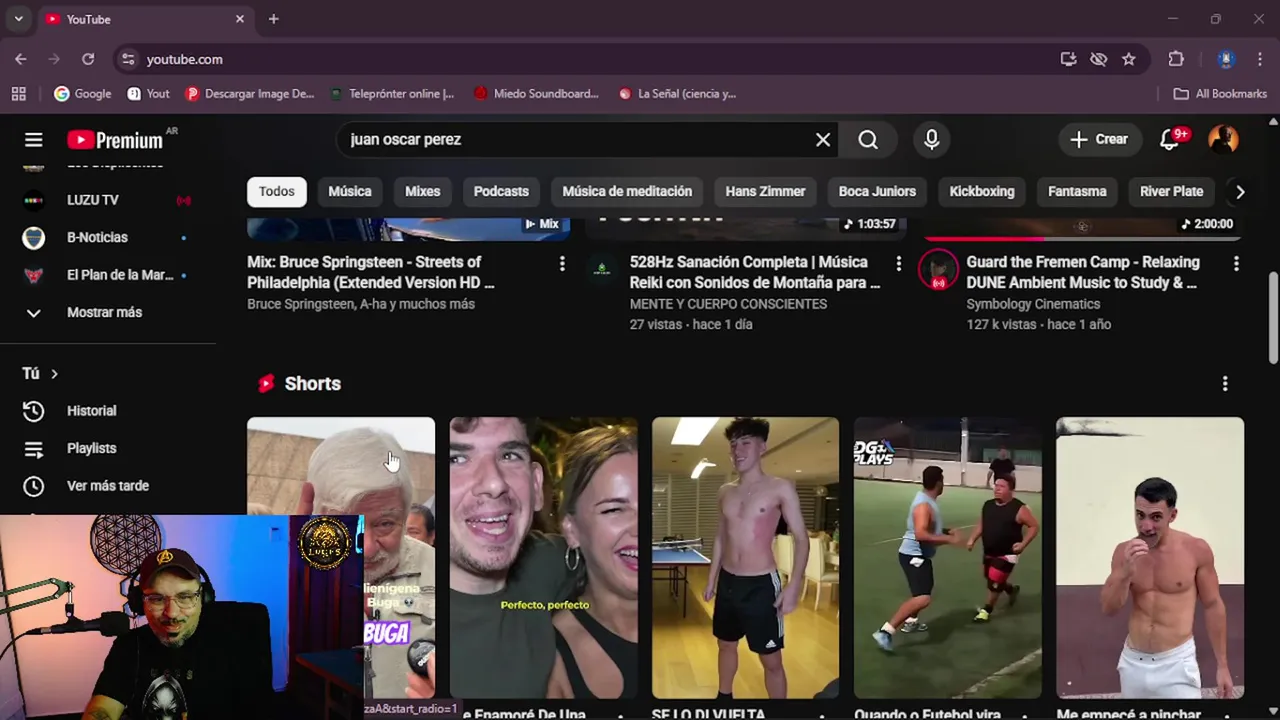This screenshot has height=720, width=1280.
Task: Expand the Tú section chevron
Action: [x=54, y=374]
